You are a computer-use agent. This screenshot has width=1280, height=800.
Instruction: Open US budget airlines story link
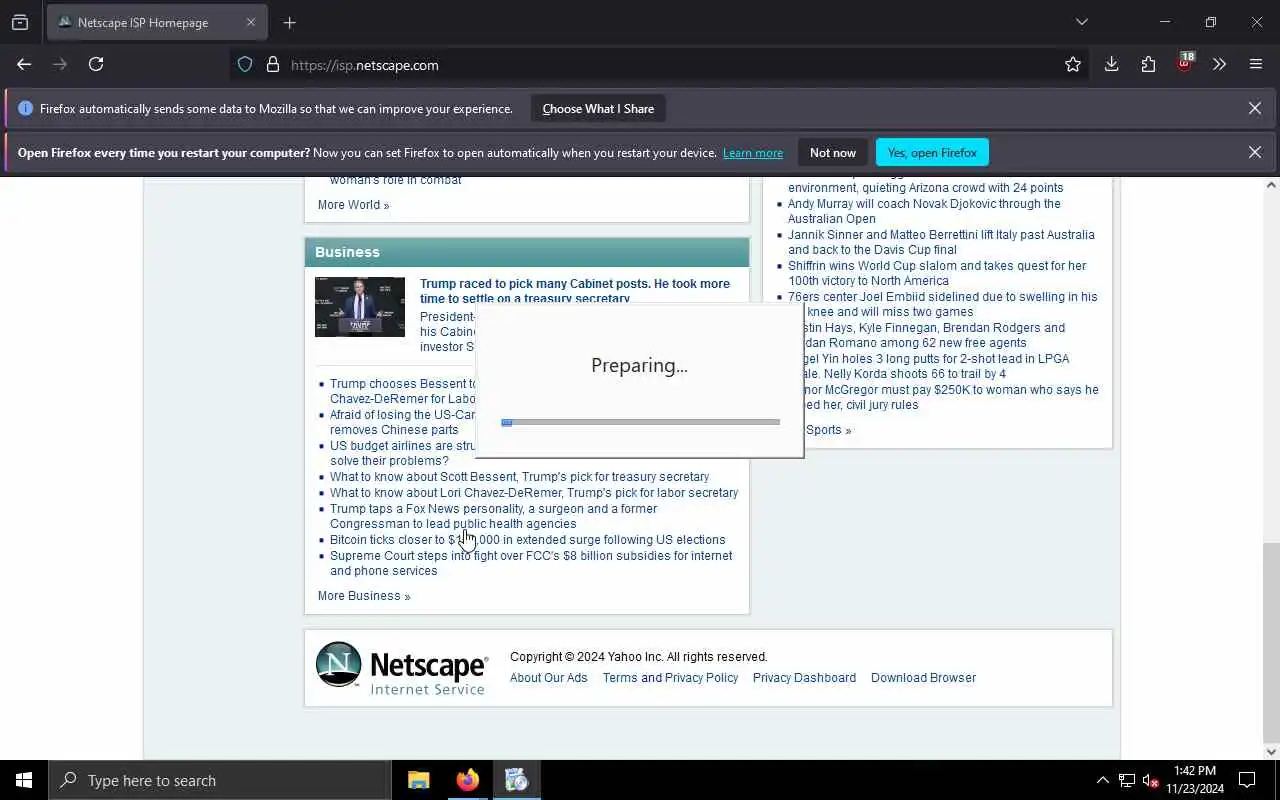pyautogui.click(x=403, y=453)
